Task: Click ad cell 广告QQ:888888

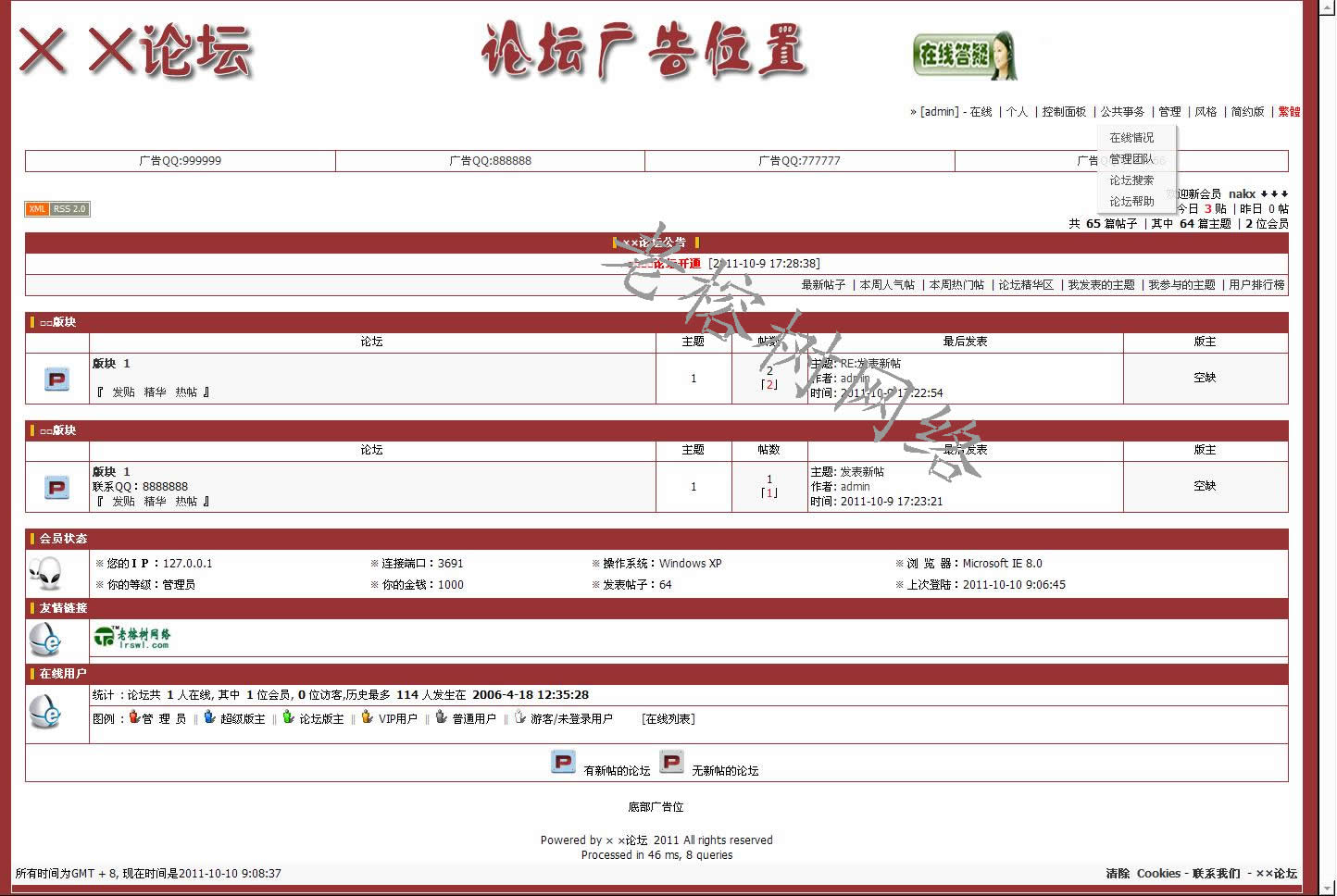Action: point(490,161)
